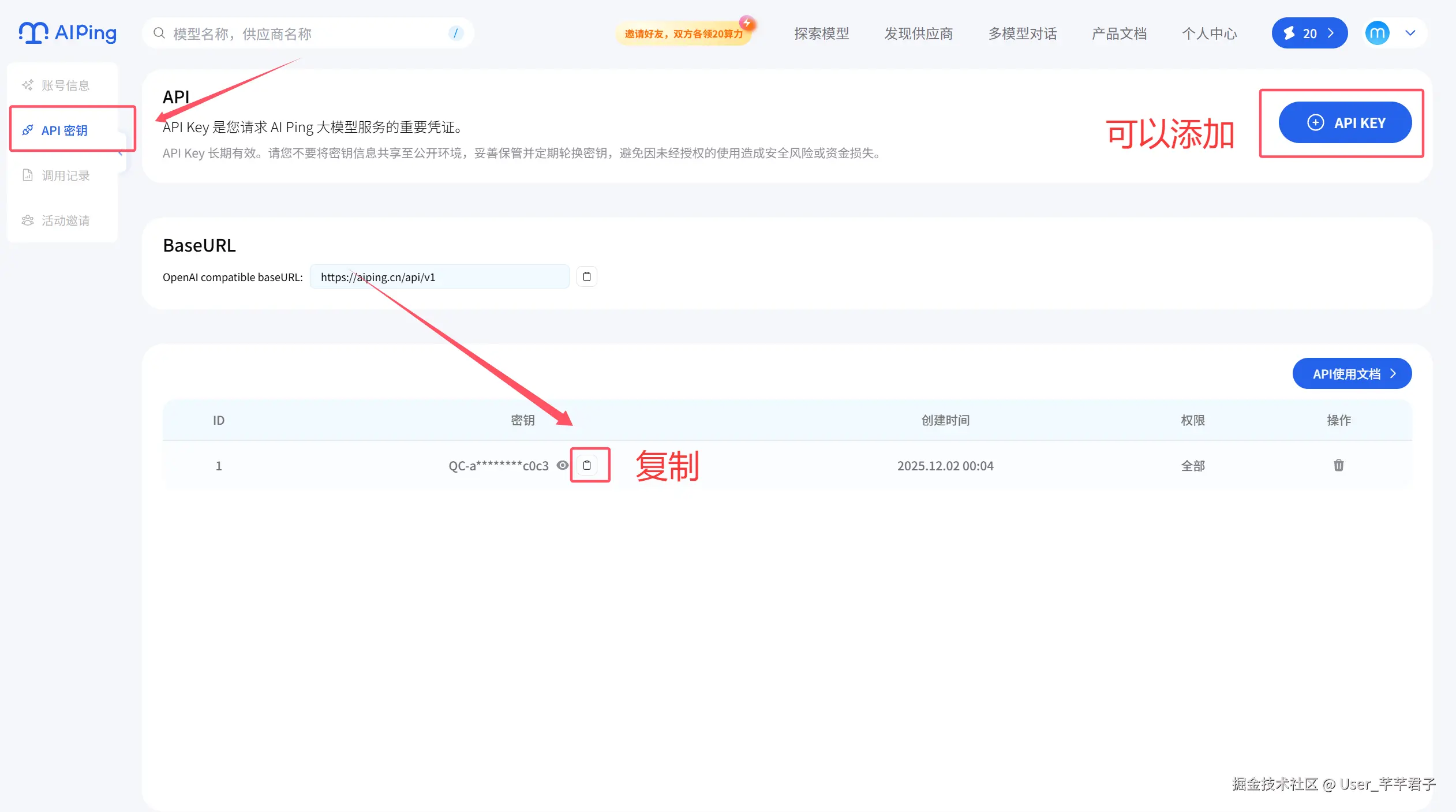Copy the base URL with clipboard icon
This screenshot has width=1456, height=812.
tap(586, 277)
